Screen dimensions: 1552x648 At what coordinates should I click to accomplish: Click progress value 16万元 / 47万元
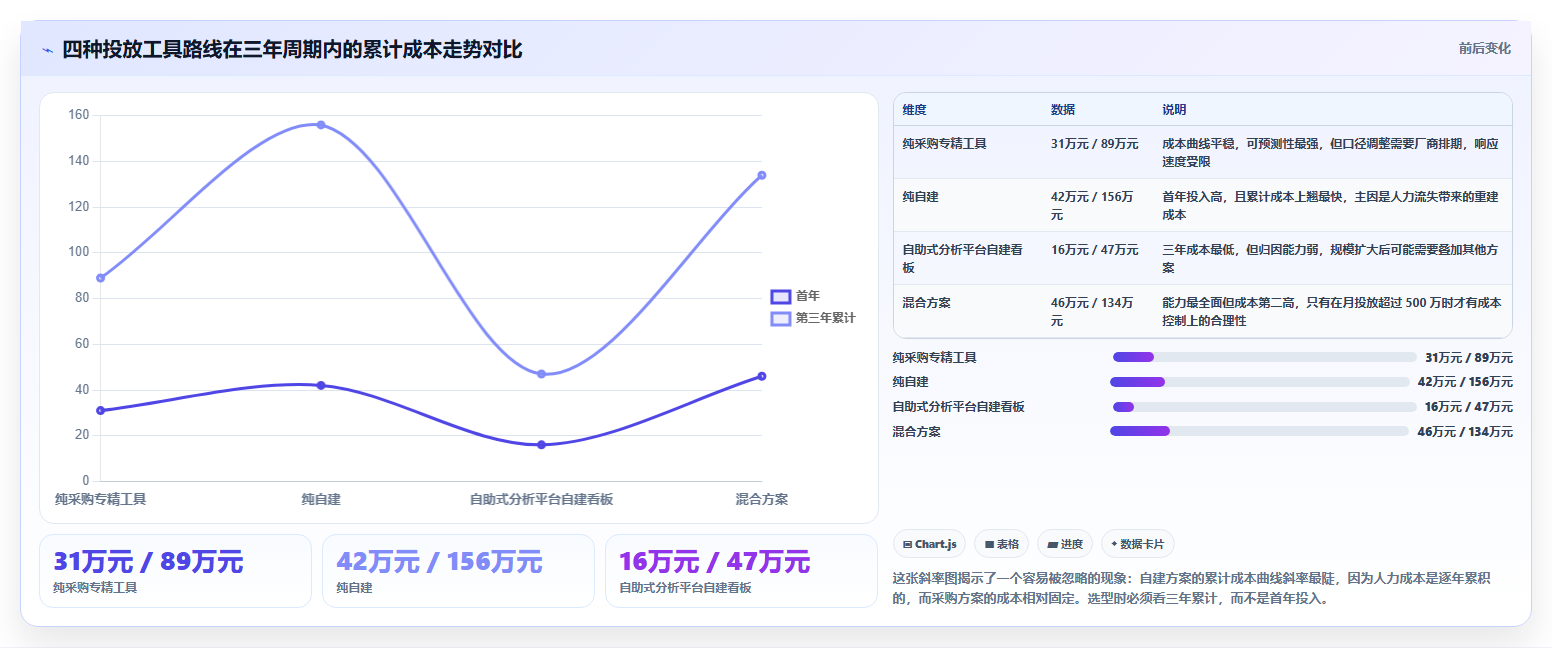click(1468, 407)
